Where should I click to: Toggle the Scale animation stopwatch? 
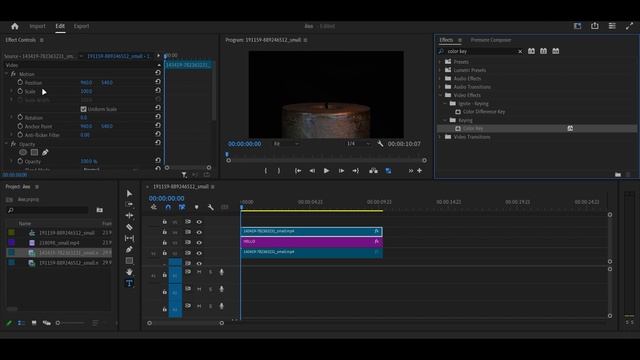(x=20, y=91)
